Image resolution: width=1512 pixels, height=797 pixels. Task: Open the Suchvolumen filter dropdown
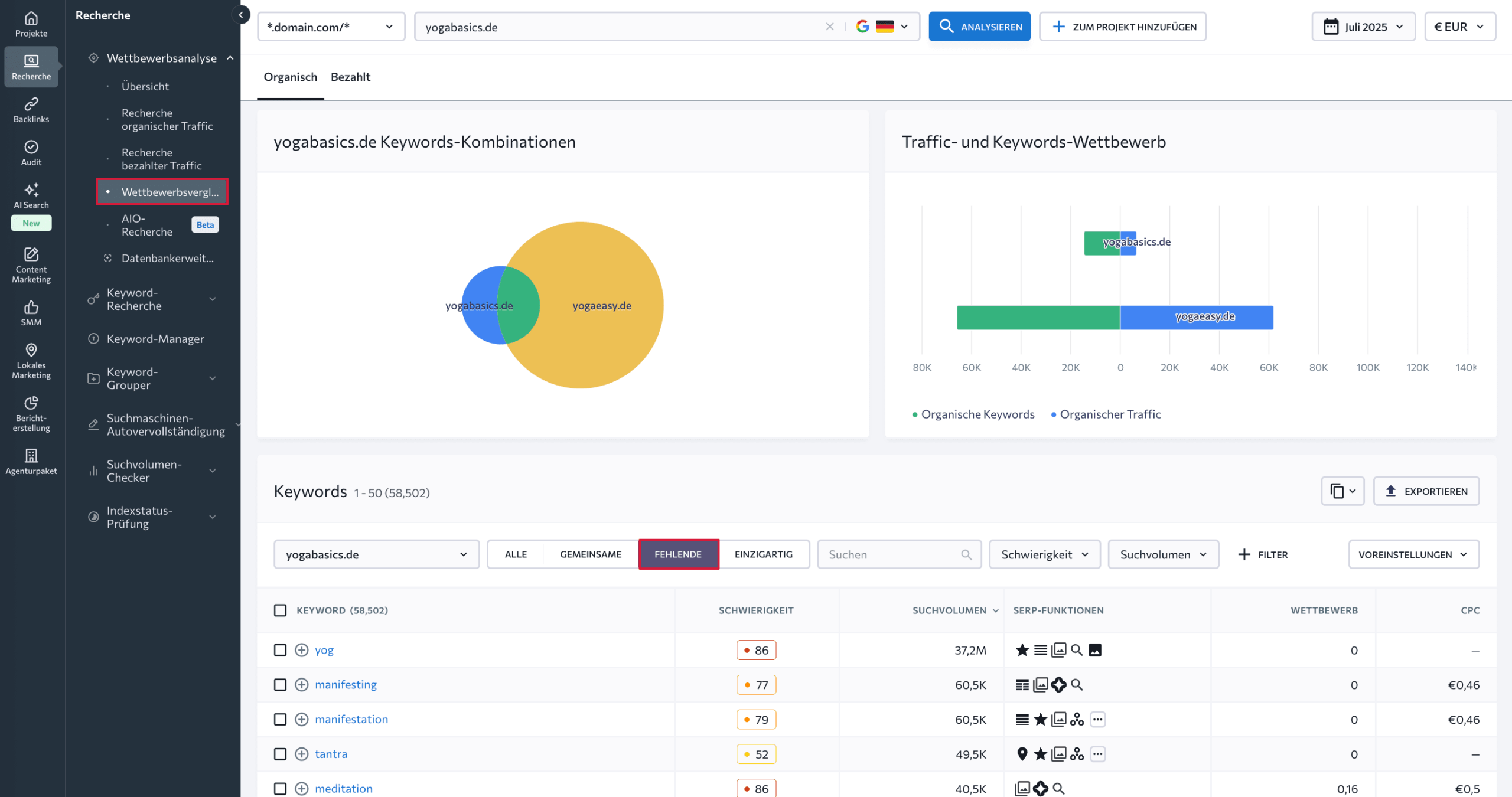coord(1164,554)
